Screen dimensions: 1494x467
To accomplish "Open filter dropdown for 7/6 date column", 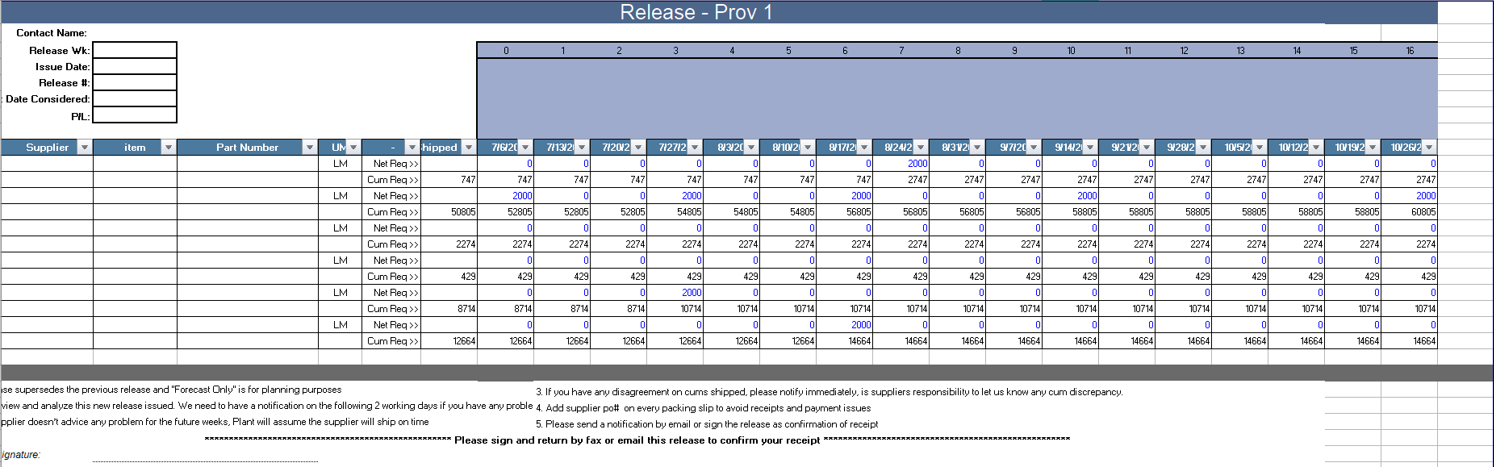I will tap(525, 148).
